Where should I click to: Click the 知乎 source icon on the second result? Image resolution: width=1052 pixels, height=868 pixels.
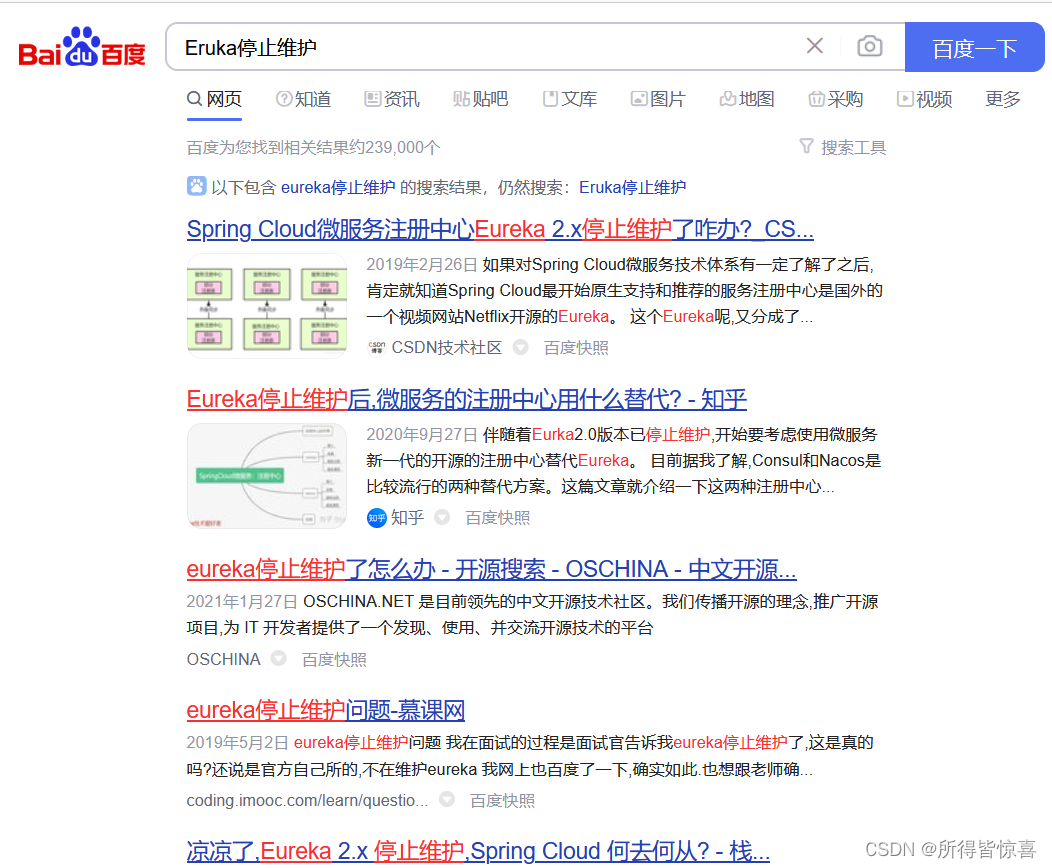click(377, 518)
